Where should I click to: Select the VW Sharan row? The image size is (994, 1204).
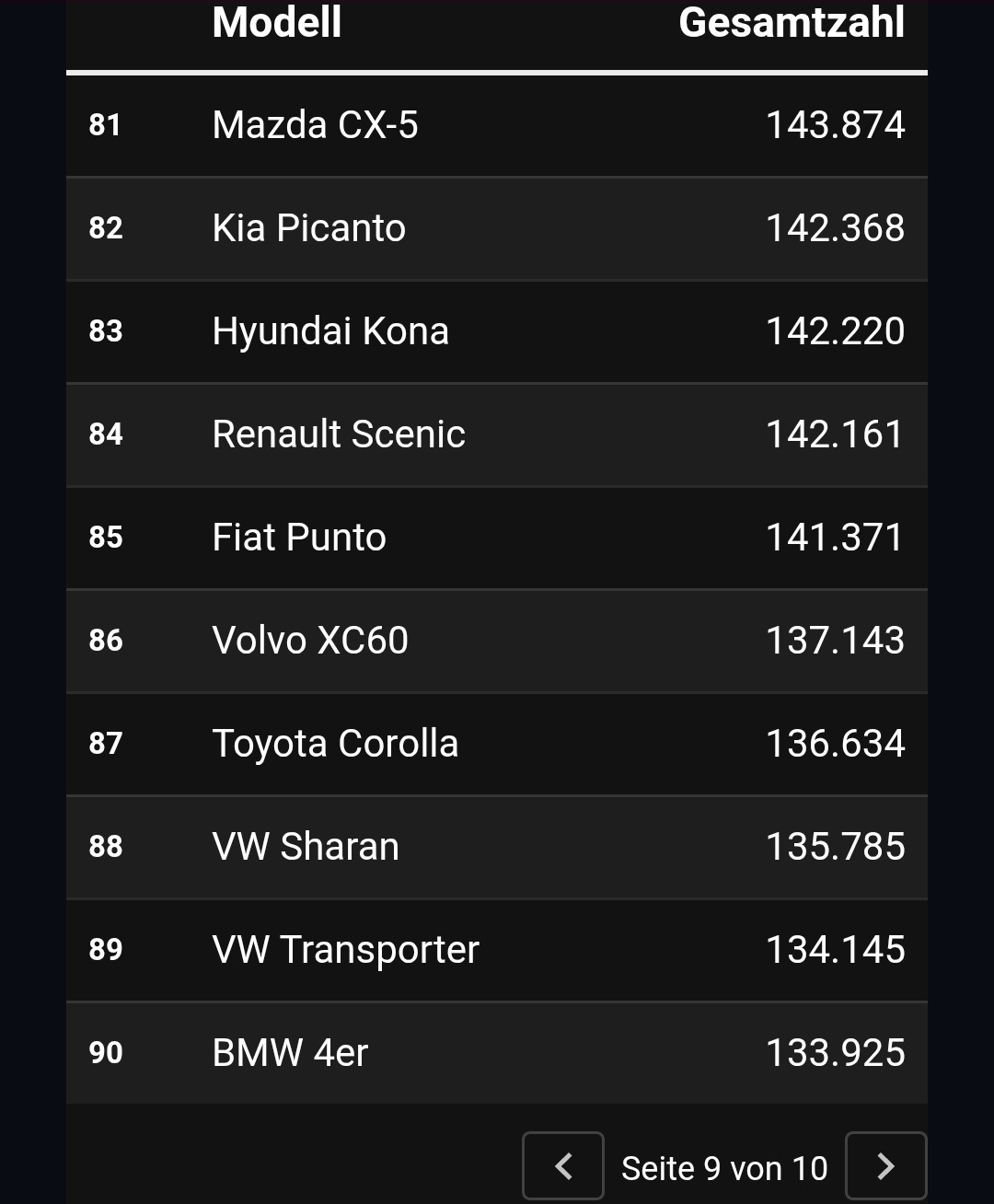497,847
